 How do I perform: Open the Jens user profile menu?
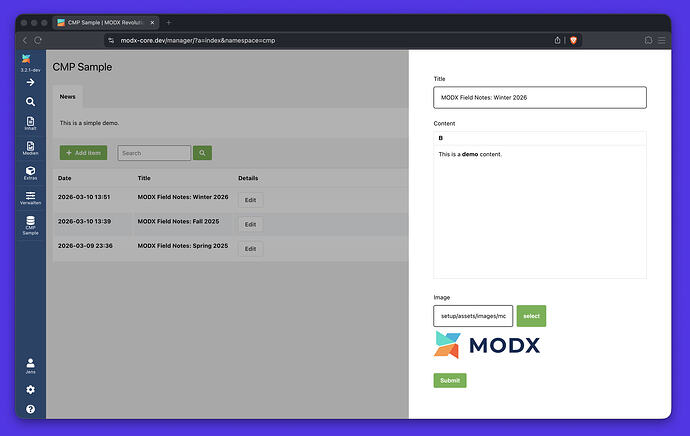[x=30, y=365]
